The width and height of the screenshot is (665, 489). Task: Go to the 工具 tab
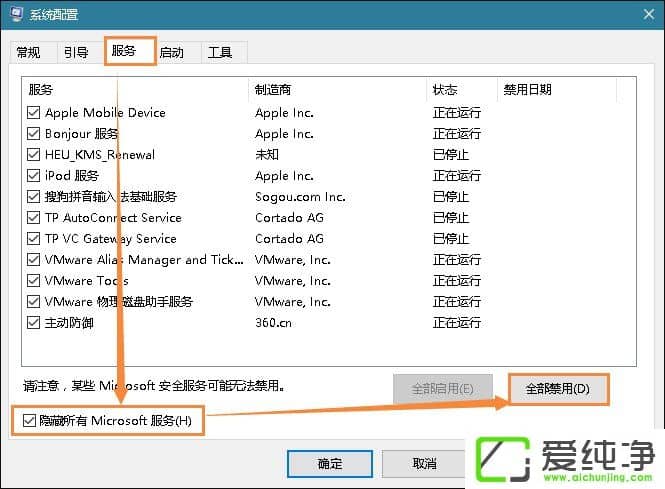click(x=220, y=53)
